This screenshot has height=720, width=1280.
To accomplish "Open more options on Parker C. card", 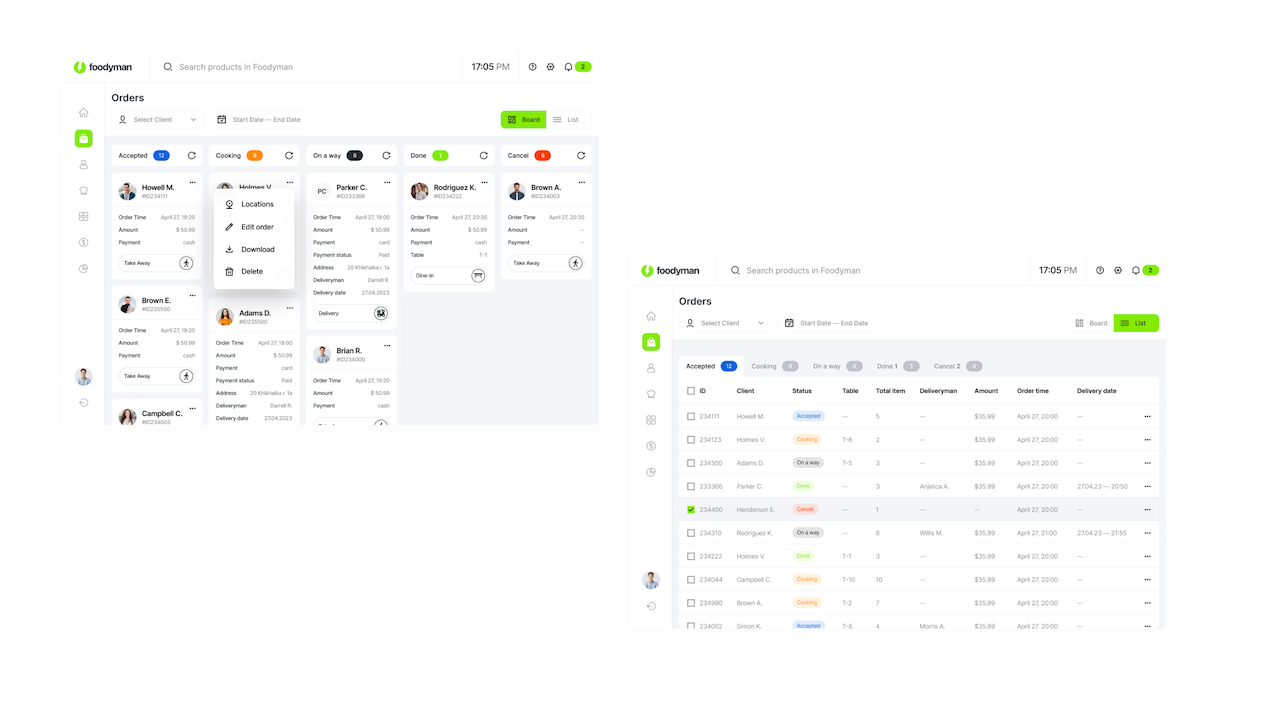I will pos(387,182).
